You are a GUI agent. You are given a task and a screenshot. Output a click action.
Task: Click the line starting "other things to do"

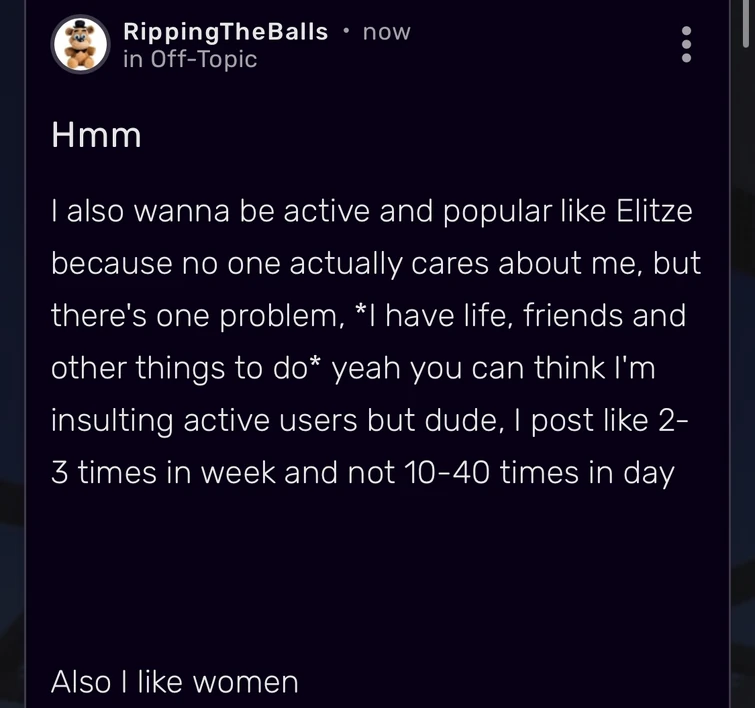[186, 367]
